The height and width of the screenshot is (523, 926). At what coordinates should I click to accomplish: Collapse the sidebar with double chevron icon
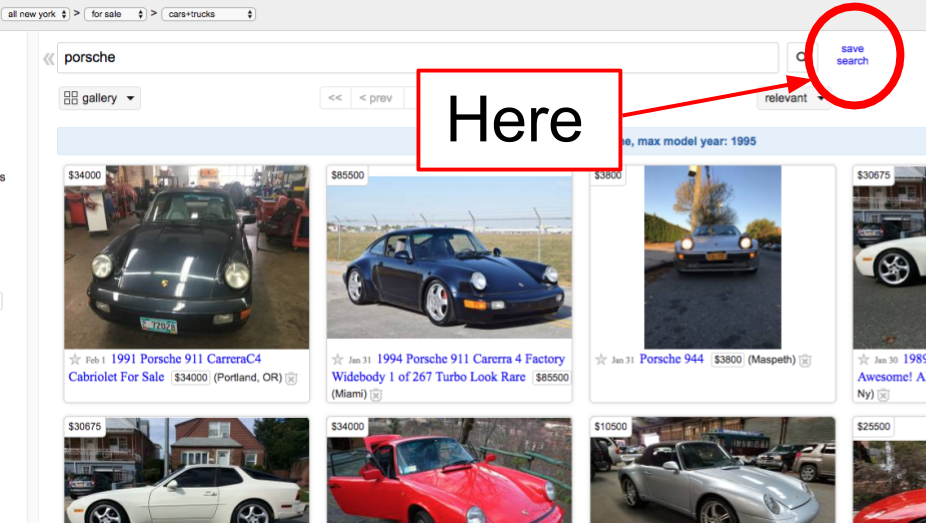coord(48,58)
